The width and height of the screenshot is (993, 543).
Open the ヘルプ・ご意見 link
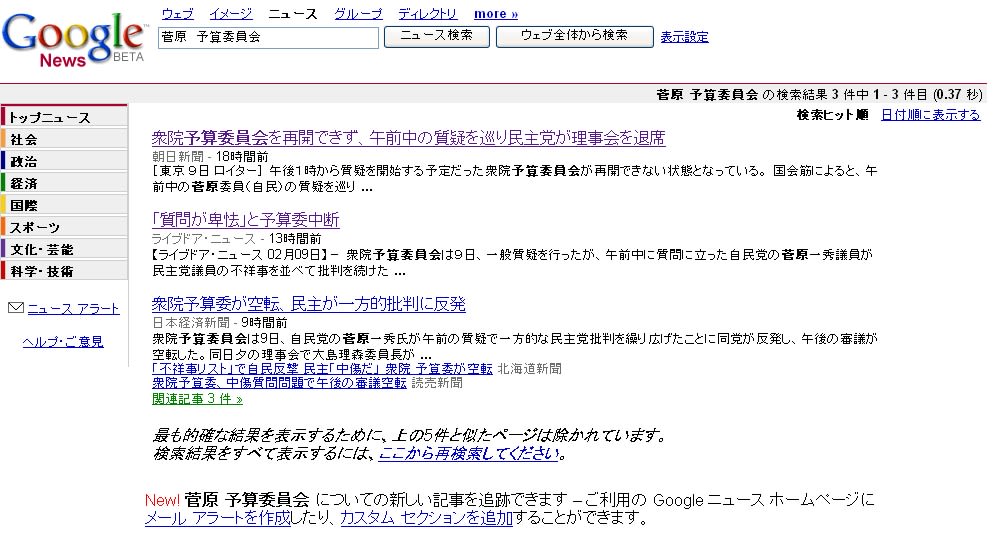click(63, 342)
